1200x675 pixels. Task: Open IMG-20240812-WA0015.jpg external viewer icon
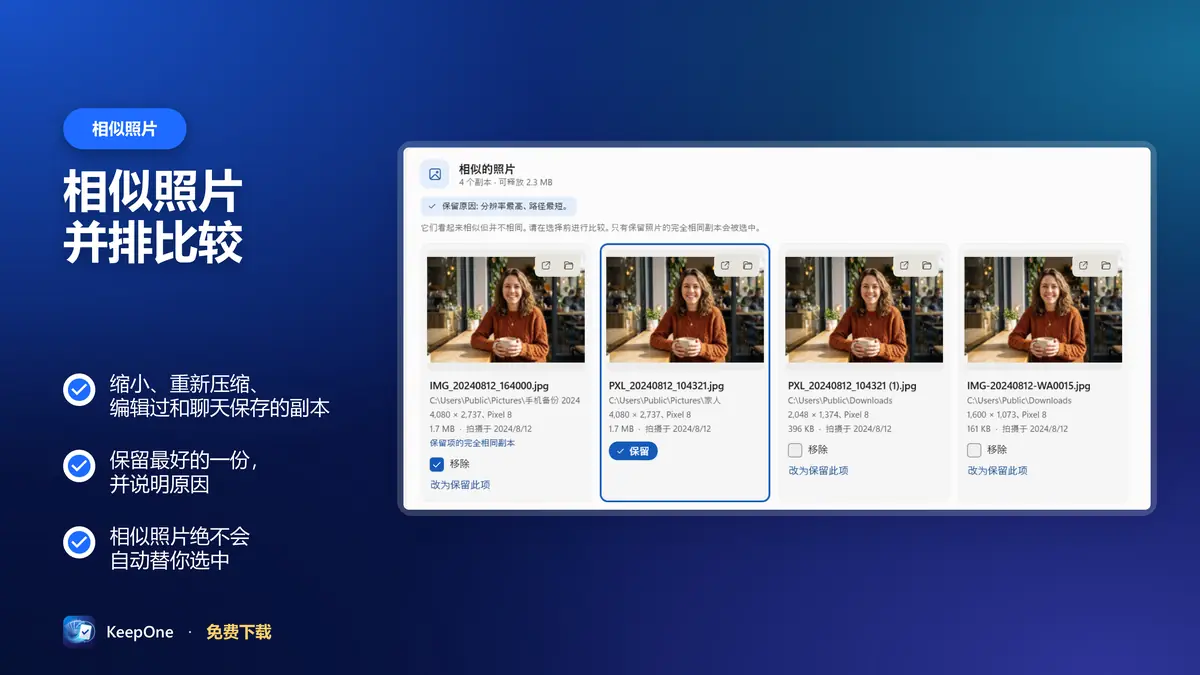pyautogui.click(x=1083, y=266)
